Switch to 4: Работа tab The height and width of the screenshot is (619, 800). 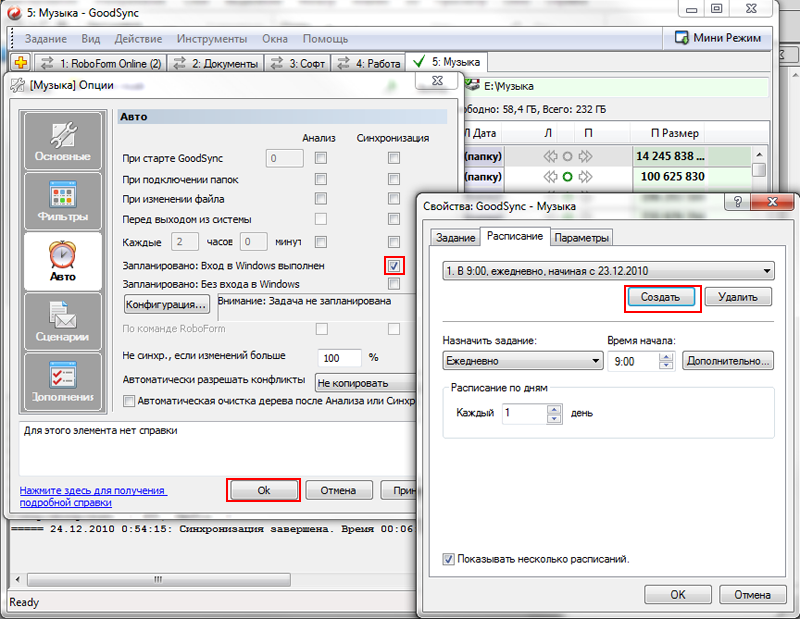click(368, 63)
